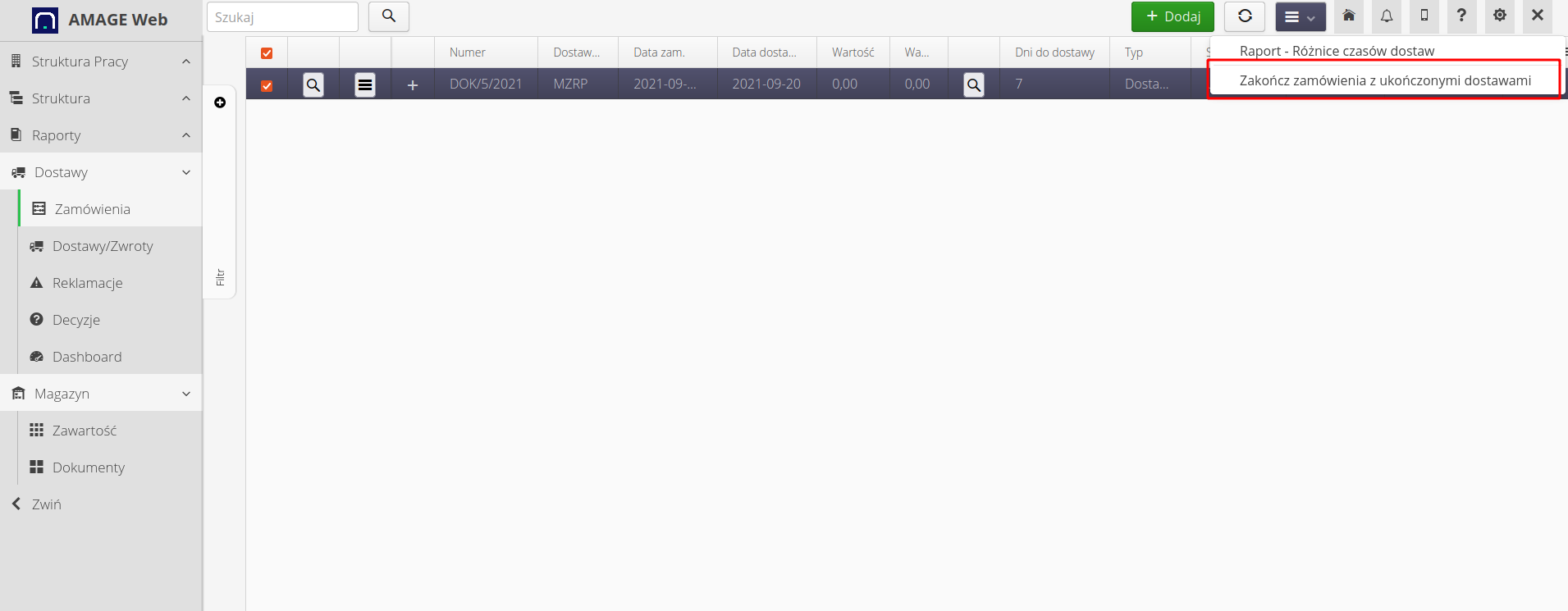The image size is (1568, 611).
Task: Open settings gear icon
Action: 1499,16
